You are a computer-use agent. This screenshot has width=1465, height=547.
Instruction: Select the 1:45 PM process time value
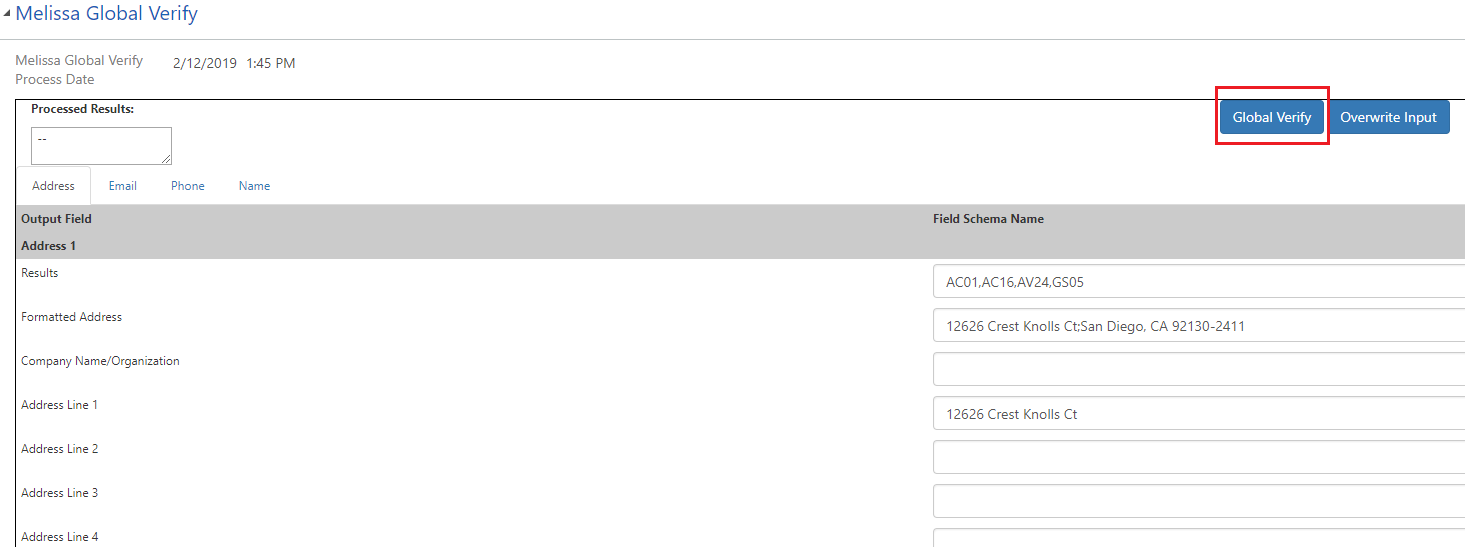[x=271, y=63]
